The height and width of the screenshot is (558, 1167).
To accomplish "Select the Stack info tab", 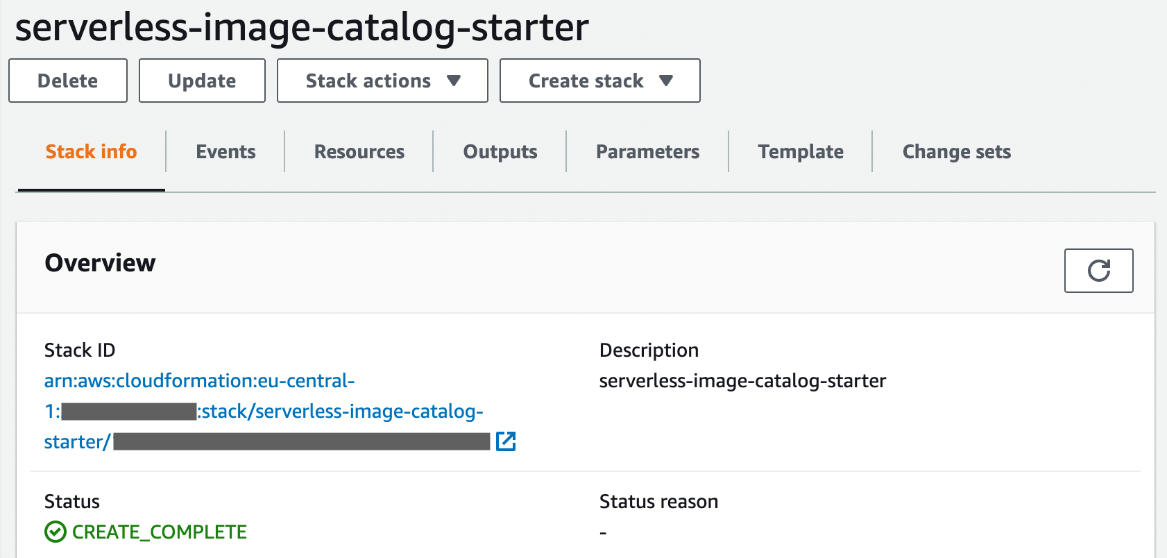I will click(91, 152).
